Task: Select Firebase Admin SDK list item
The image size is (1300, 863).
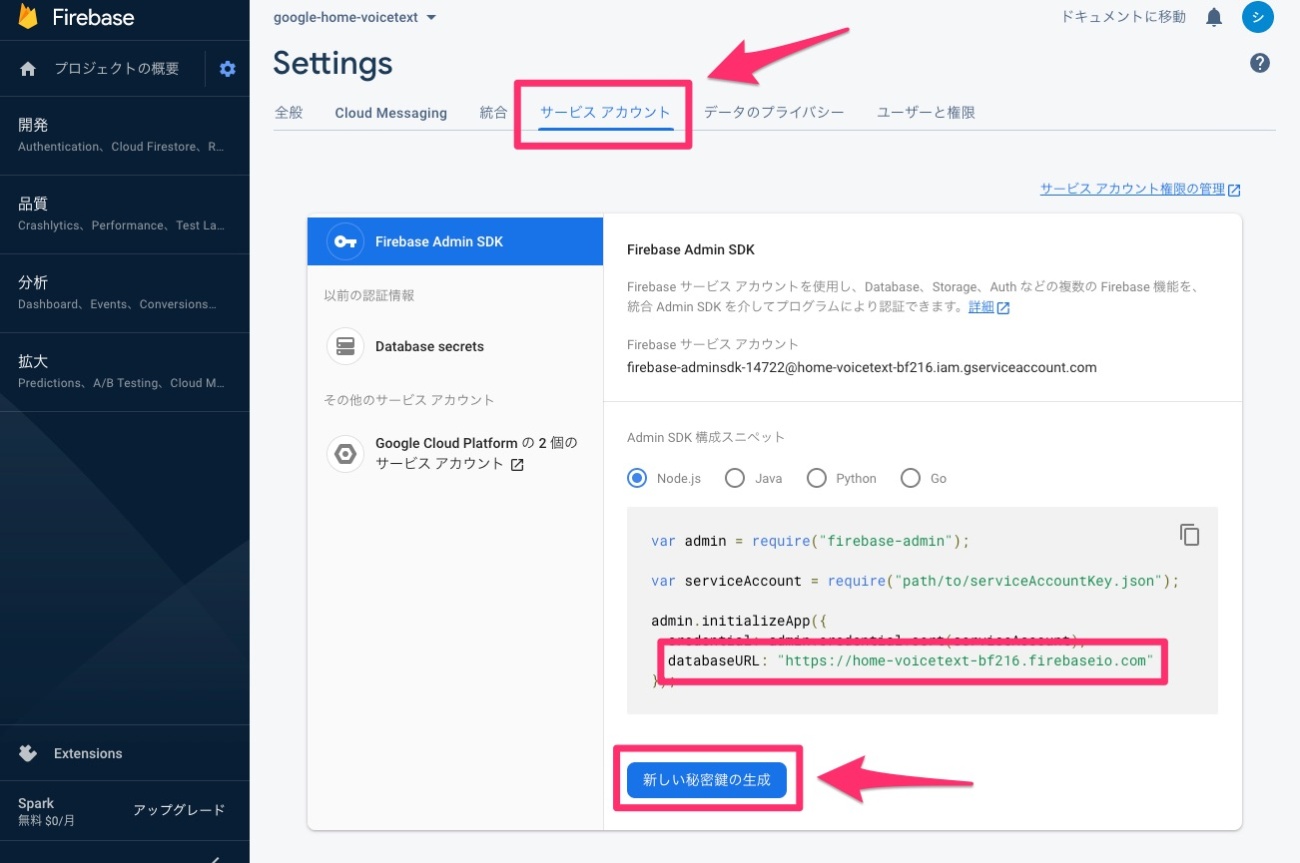Action: pyautogui.click(x=455, y=241)
